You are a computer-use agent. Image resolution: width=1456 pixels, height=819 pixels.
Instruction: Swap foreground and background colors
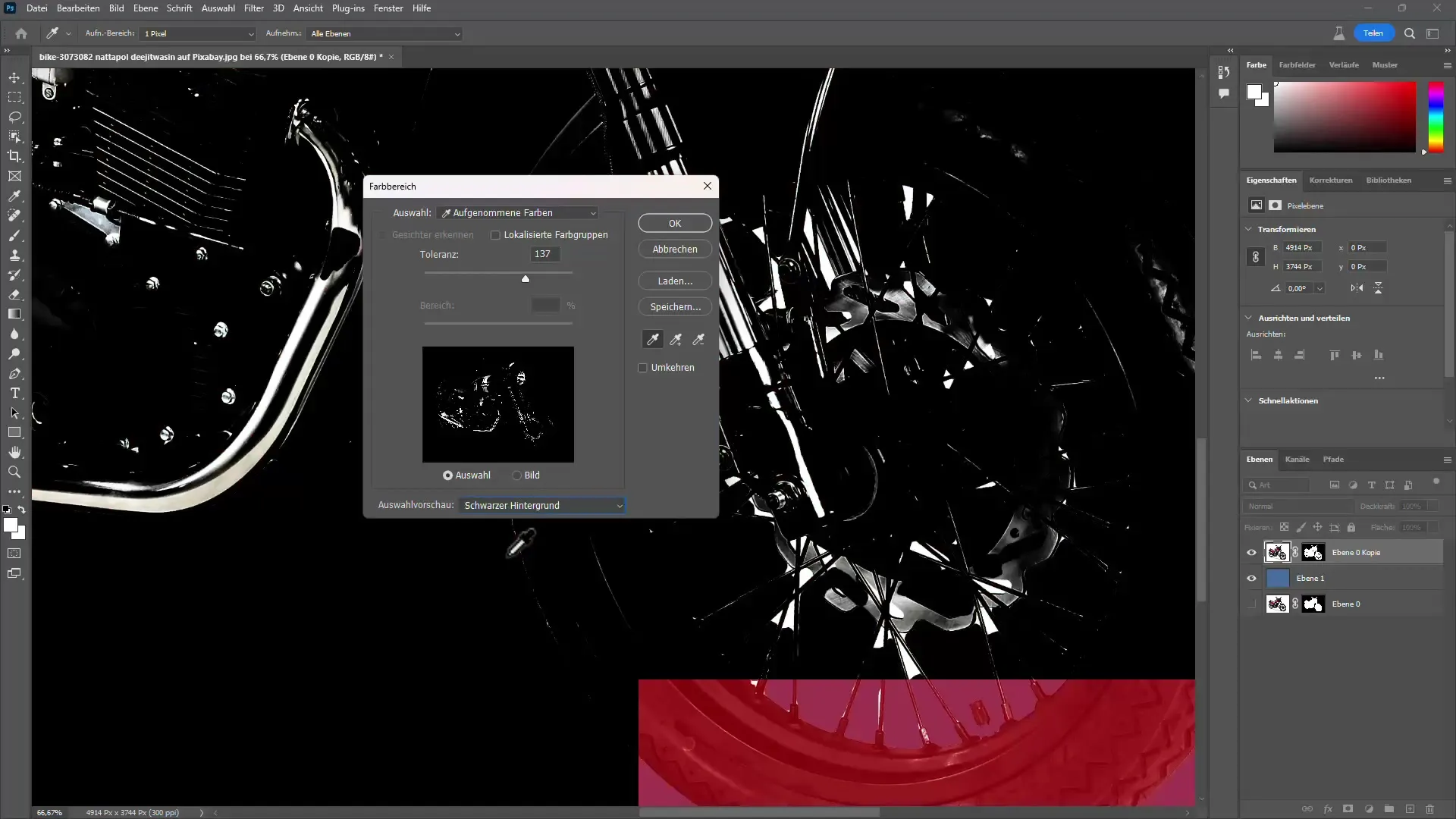point(22,510)
